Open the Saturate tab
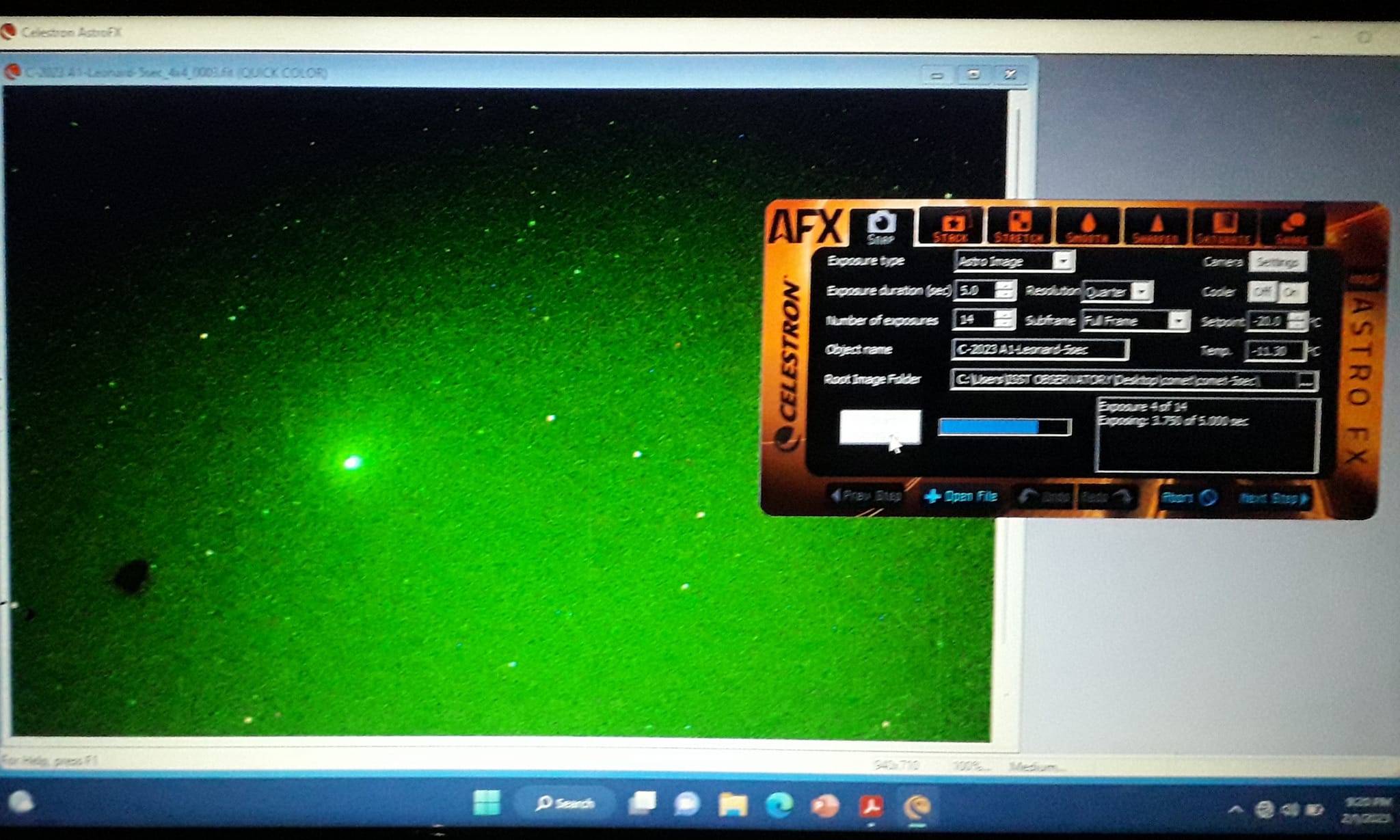The height and width of the screenshot is (840, 1400). click(1223, 226)
